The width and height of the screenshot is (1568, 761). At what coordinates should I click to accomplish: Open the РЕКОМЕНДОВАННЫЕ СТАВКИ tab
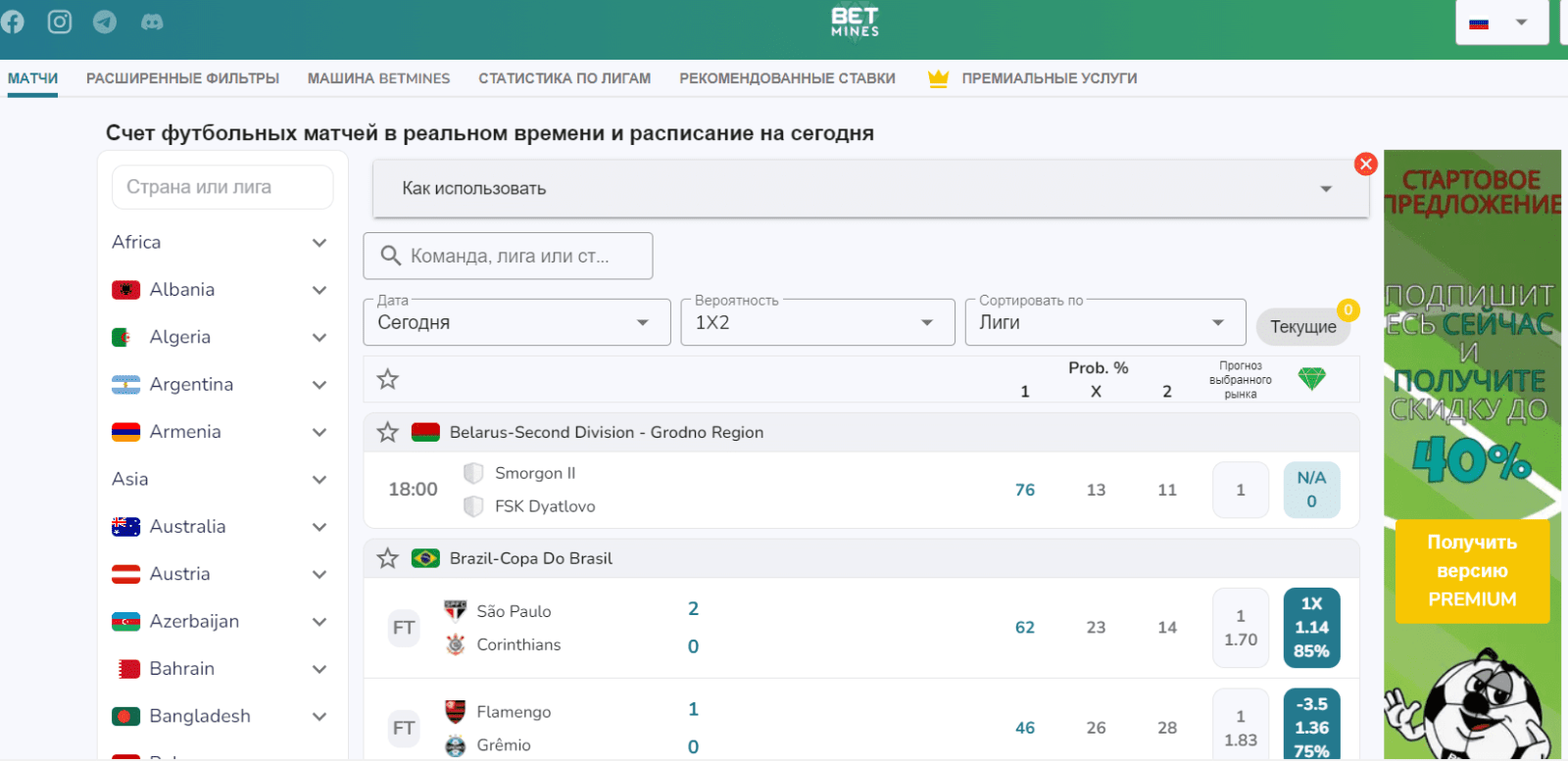point(787,78)
